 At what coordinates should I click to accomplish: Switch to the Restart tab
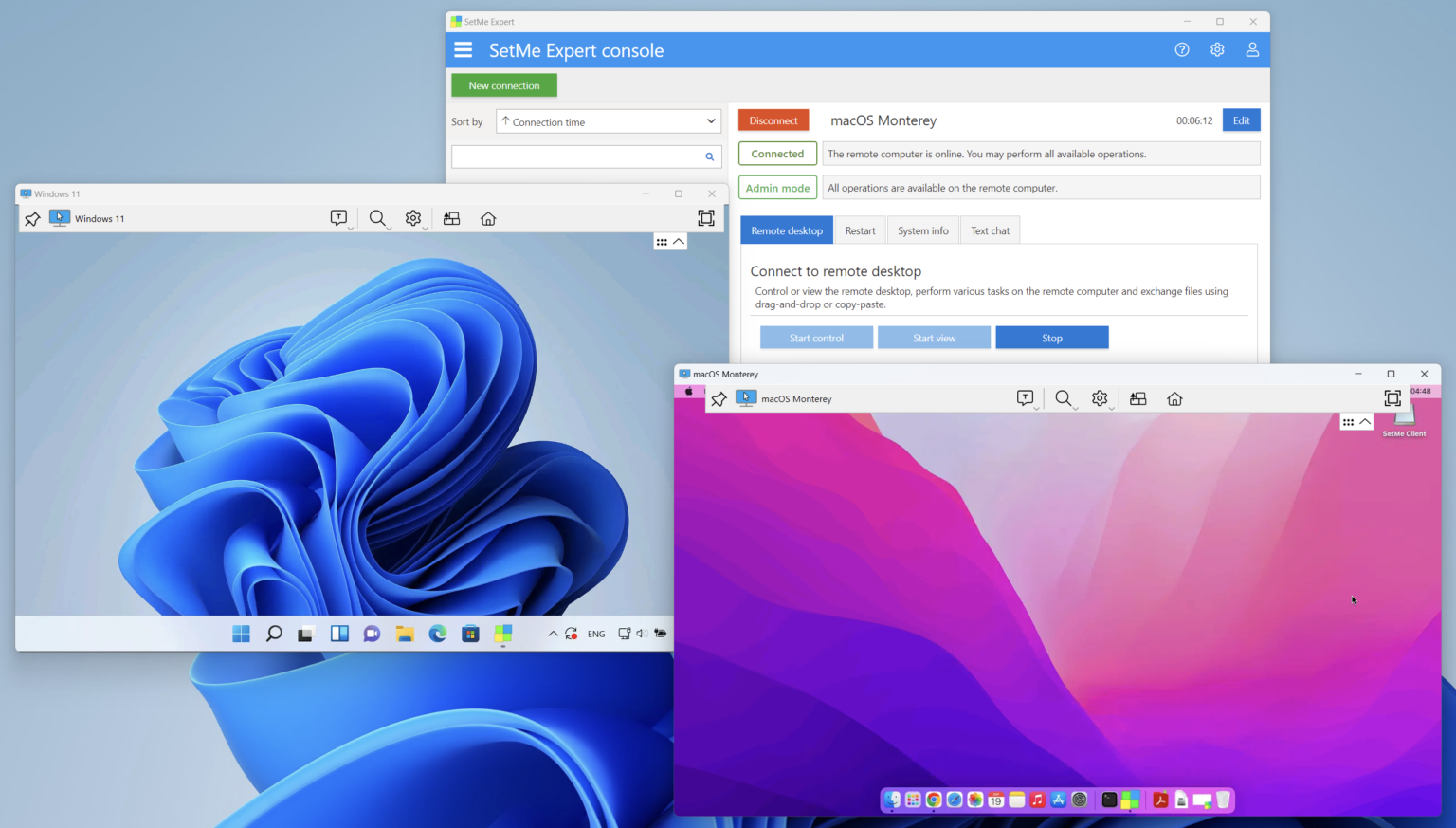click(x=861, y=230)
